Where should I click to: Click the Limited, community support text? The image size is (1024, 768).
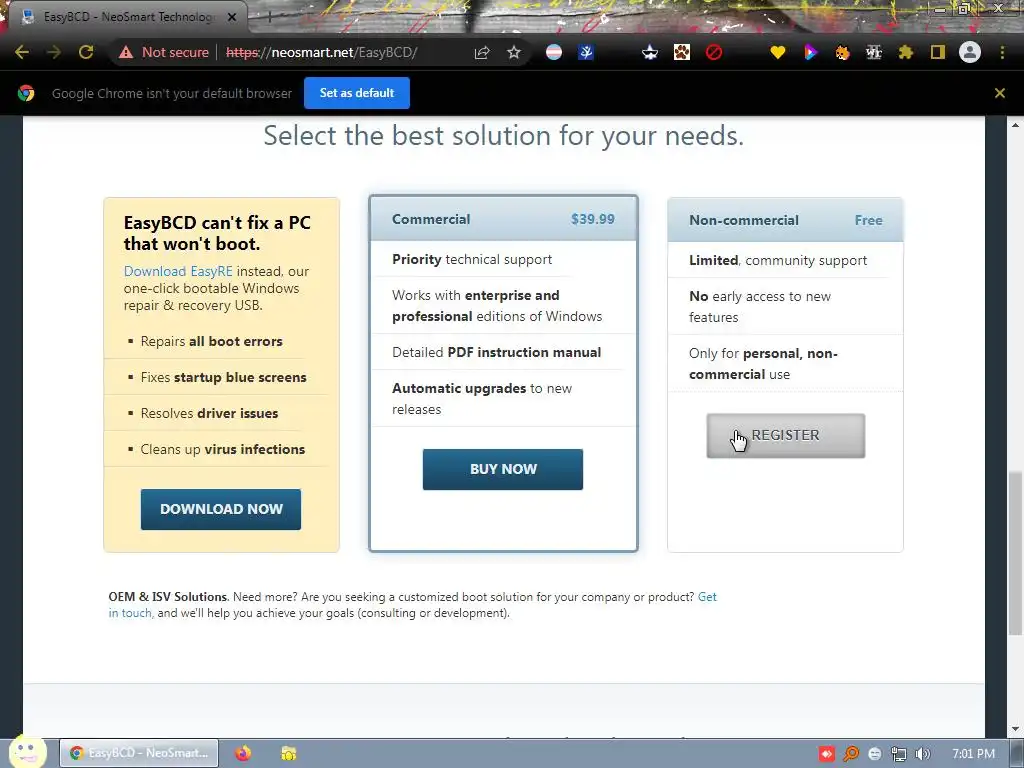778,260
